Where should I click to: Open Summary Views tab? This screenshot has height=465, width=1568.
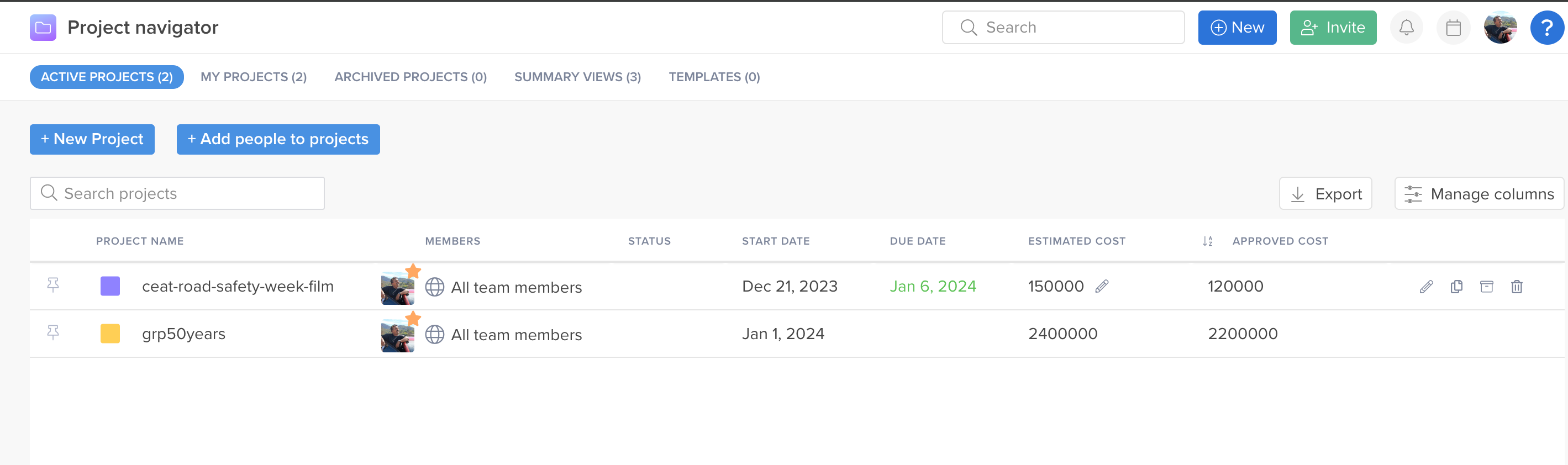coord(577,77)
